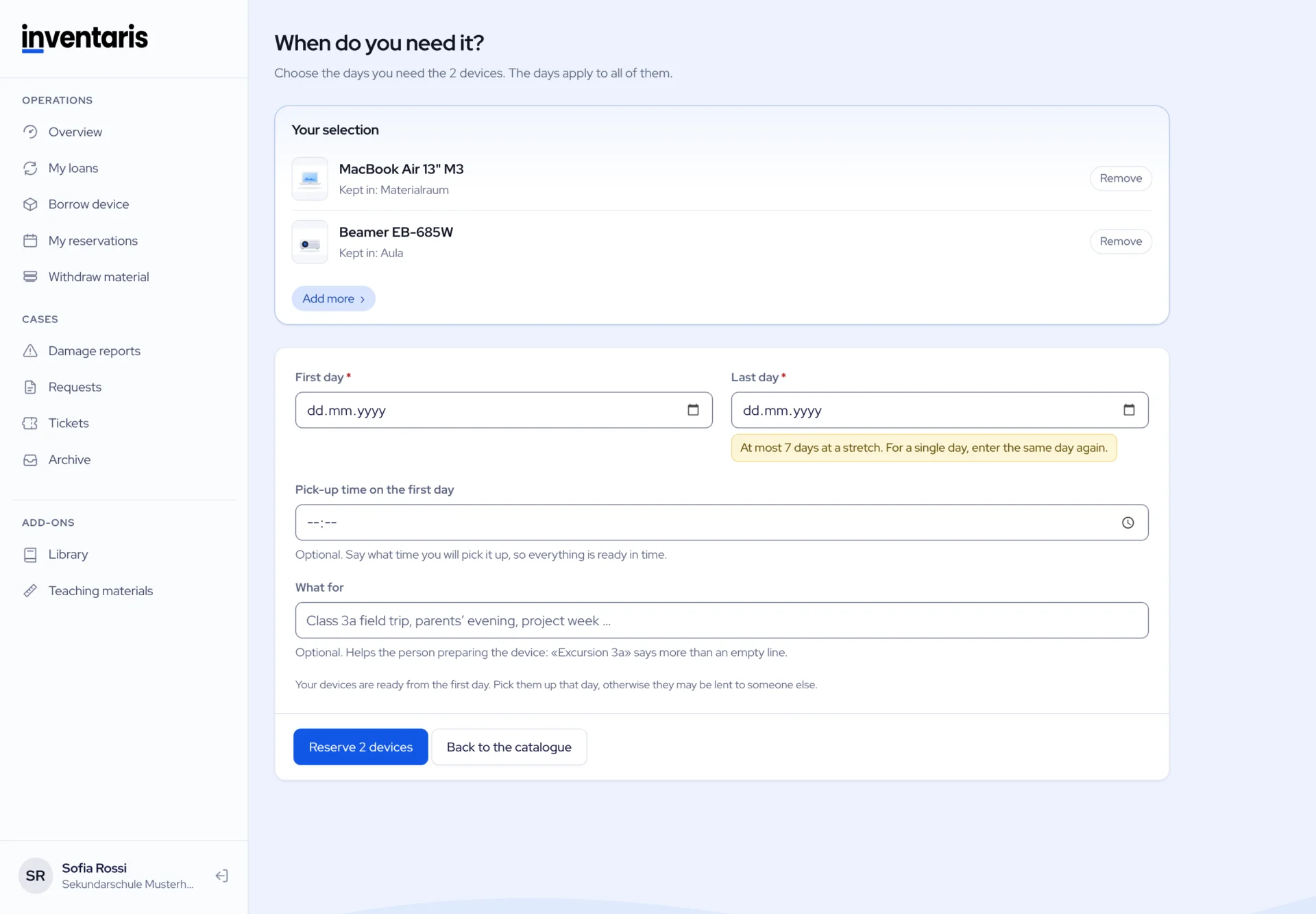Viewport: 1316px width, 914px height.
Task: Click the Withdraw material stack icon
Action: point(30,277)
